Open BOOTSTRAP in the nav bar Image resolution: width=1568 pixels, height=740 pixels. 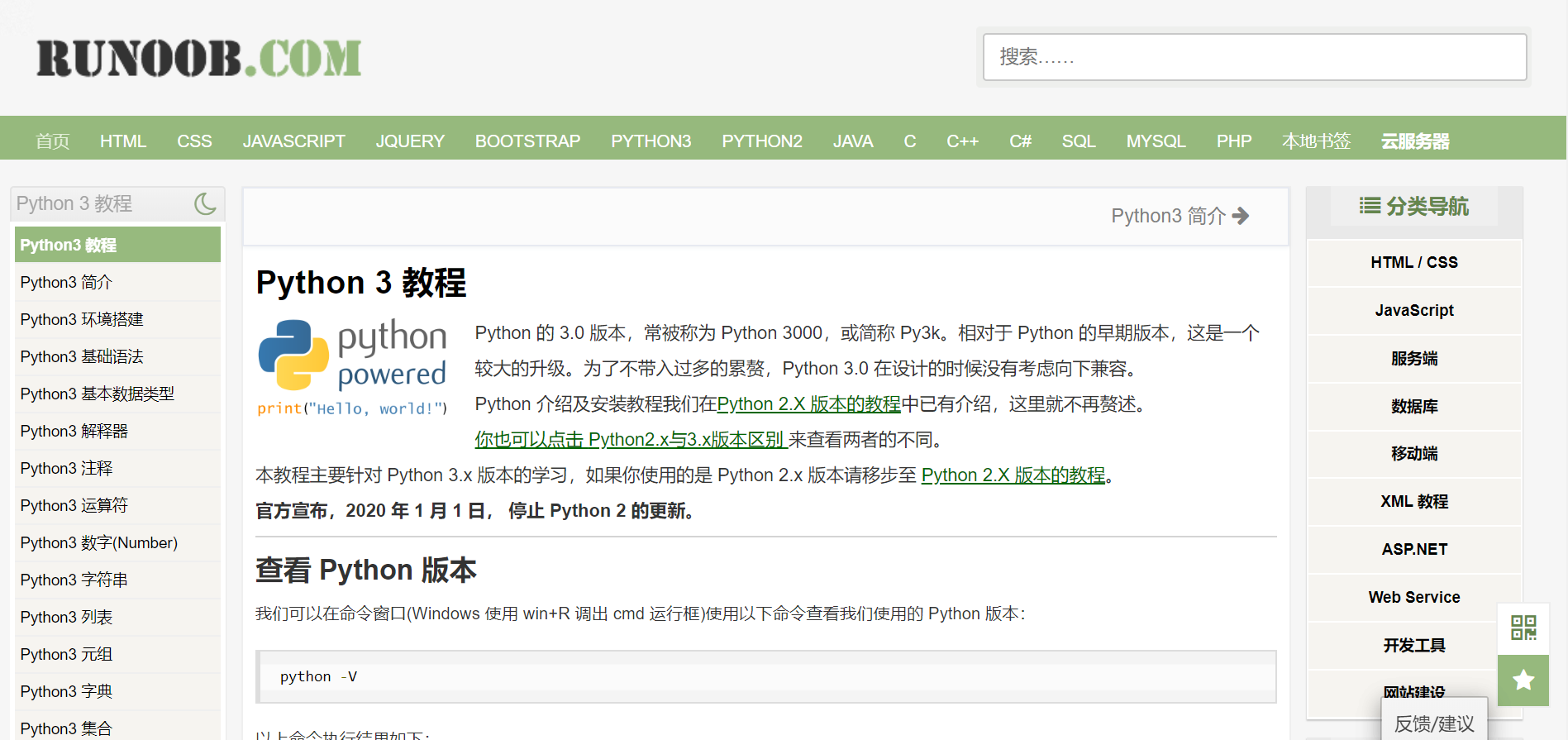pyautogui.click(x=528, y=141)
